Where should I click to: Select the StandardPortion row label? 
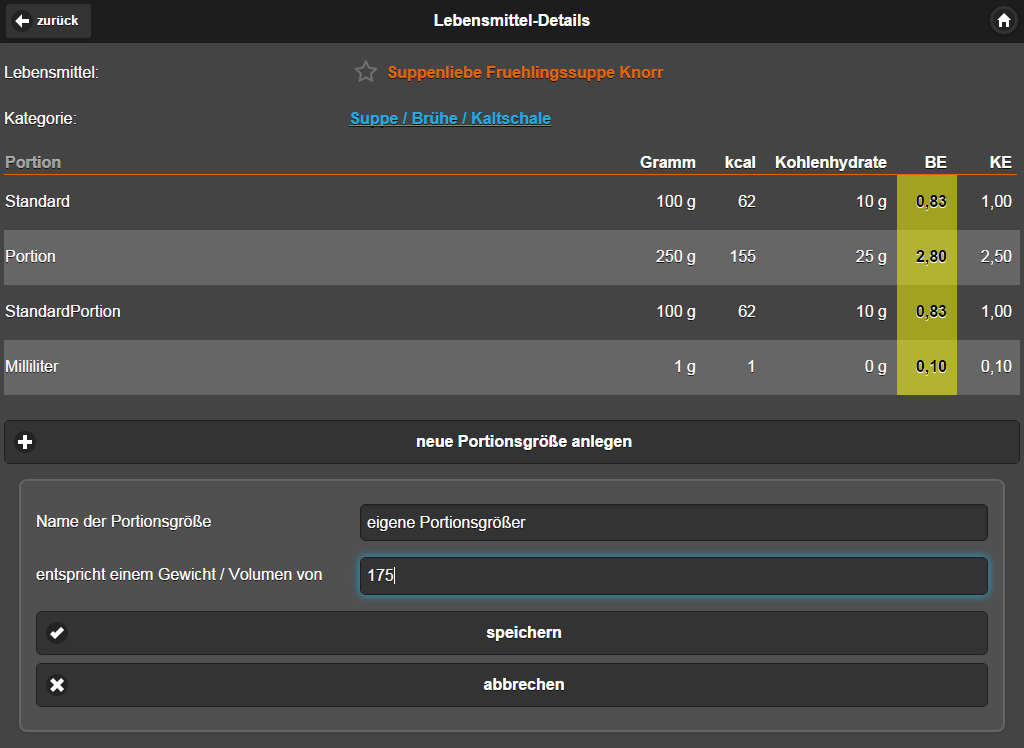click(x=63, y=311)
